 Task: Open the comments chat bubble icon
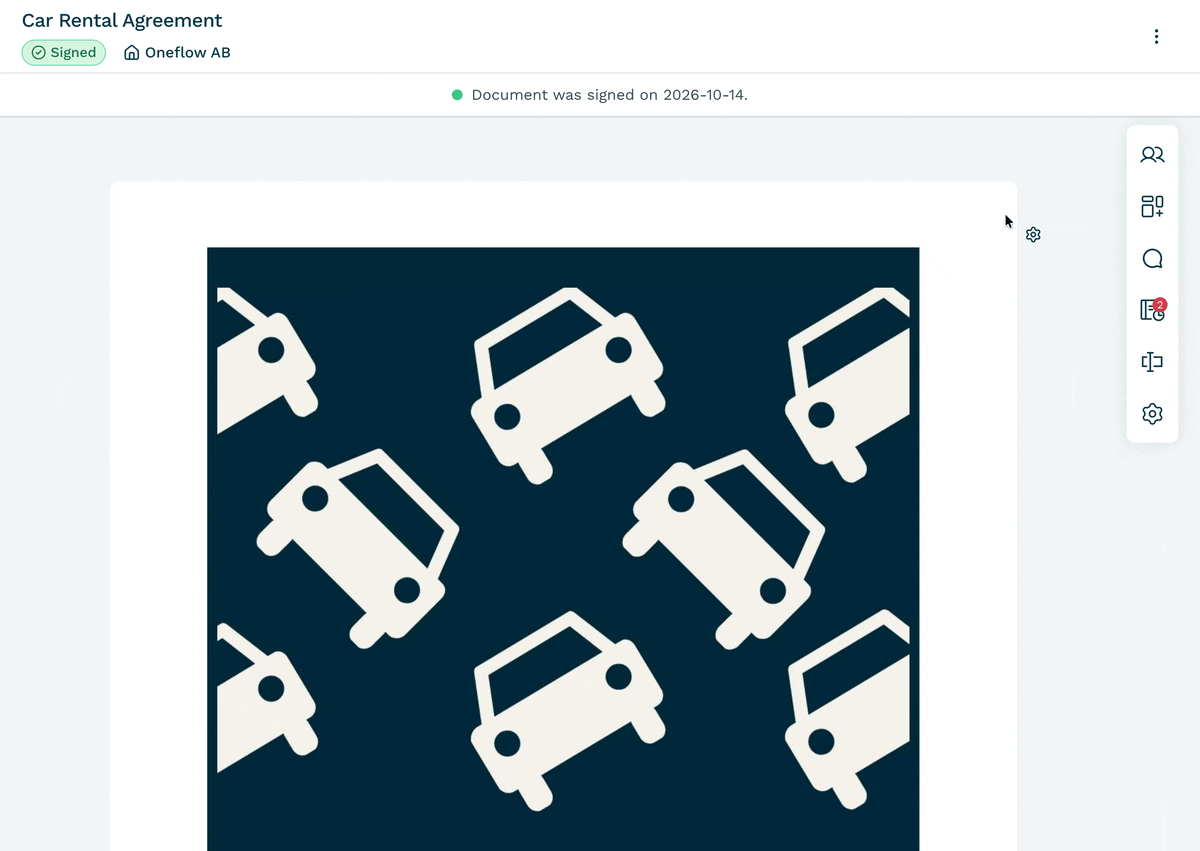tap(1152, 259)
